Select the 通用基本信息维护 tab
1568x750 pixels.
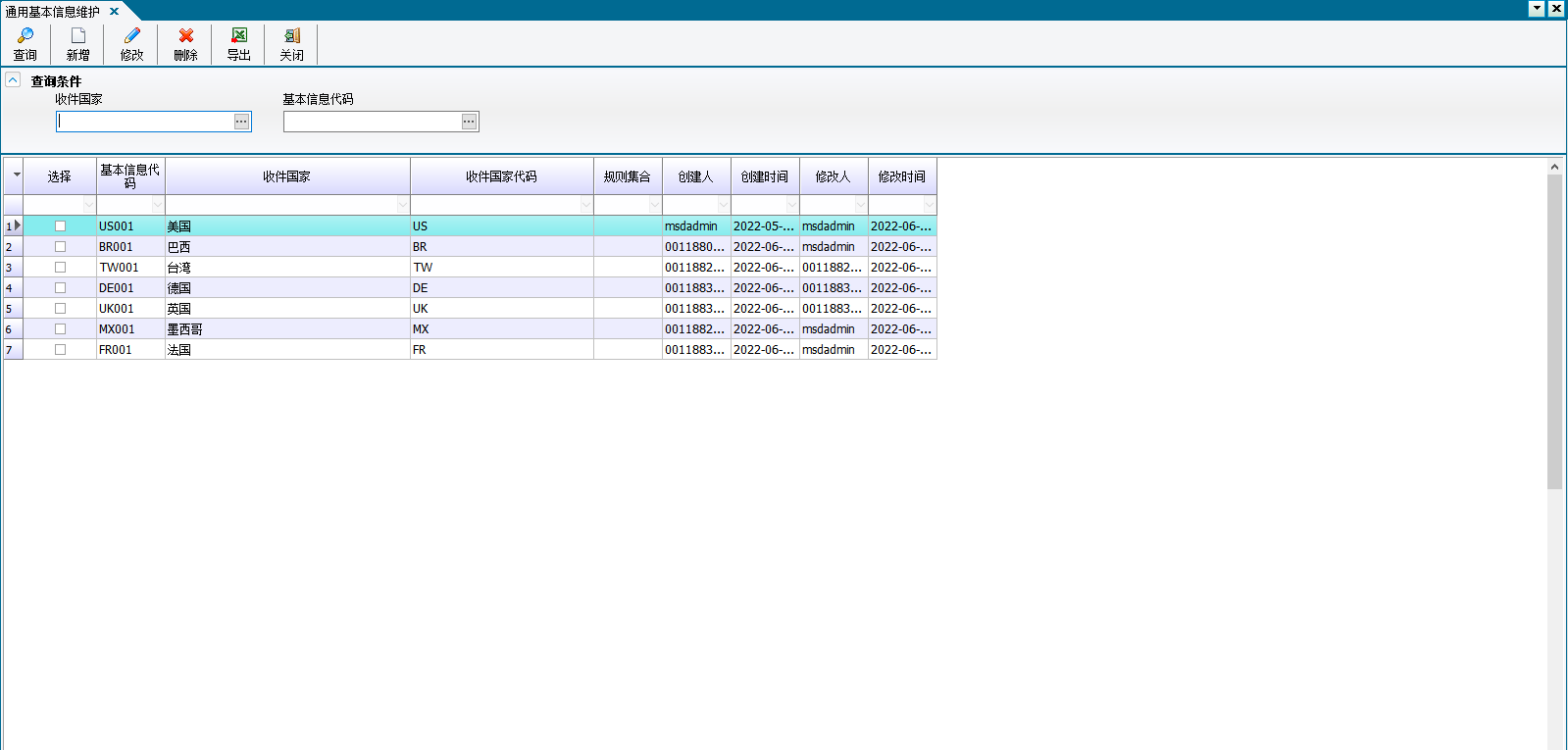(x=53, y=12)
